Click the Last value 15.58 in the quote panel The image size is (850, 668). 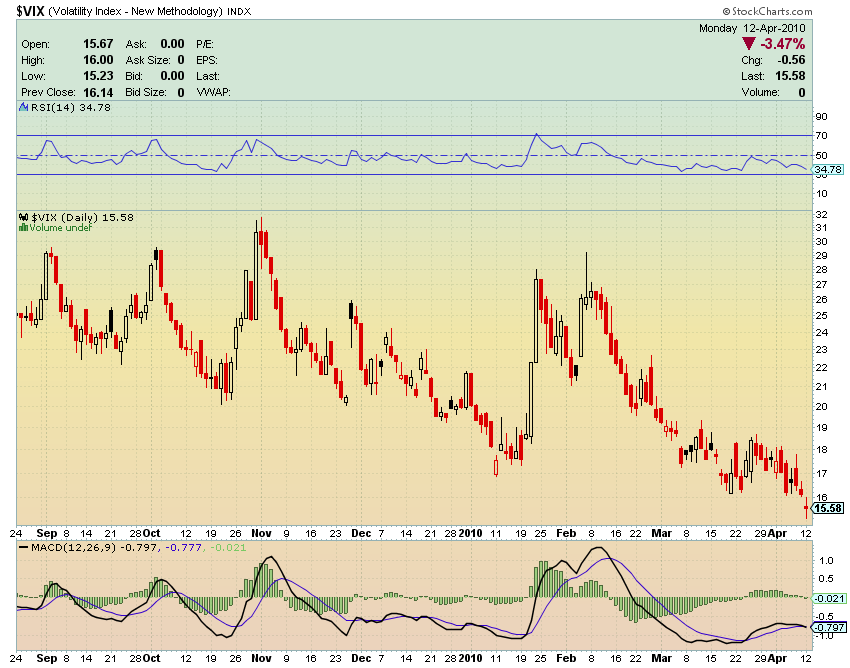[790, 76]
